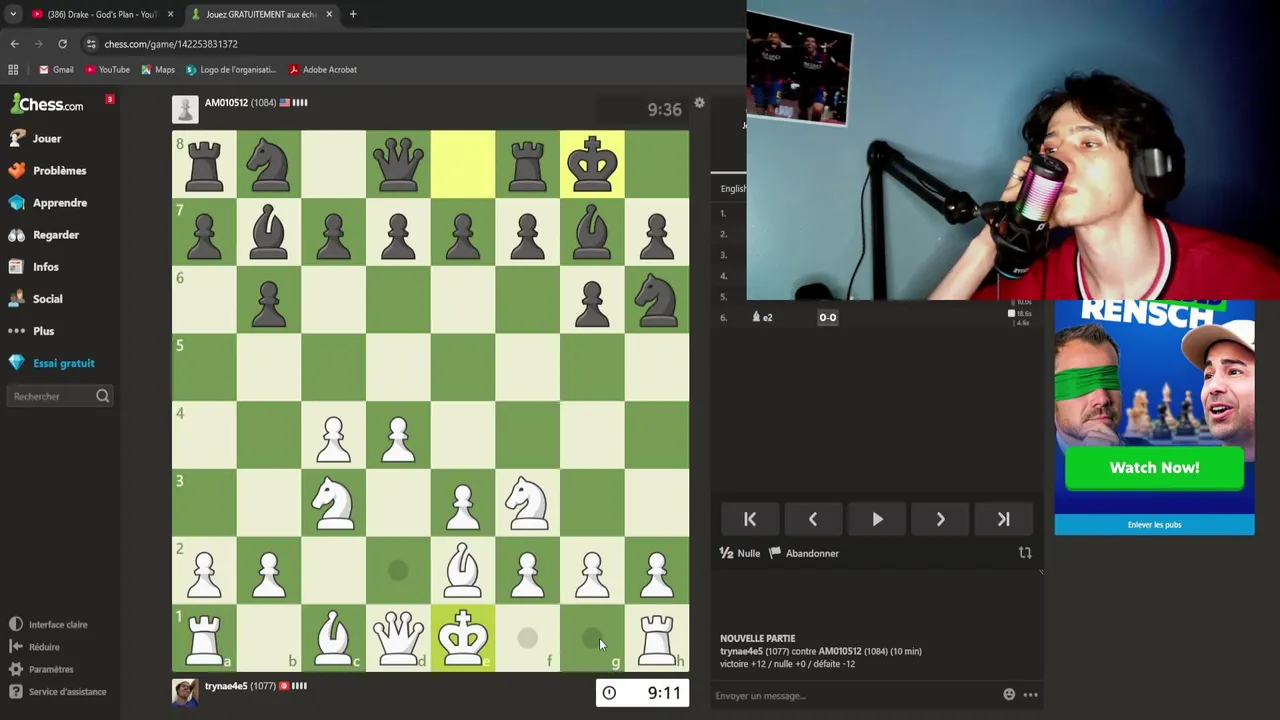Click the 0-0 move in move list
The height and width of the screenshot is (720, 1280).
828,317
